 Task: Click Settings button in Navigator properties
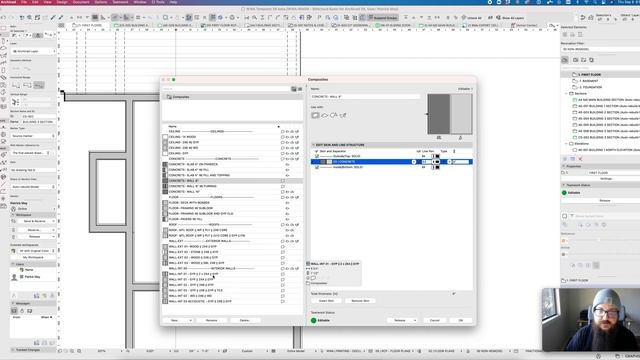click(606, 179)
